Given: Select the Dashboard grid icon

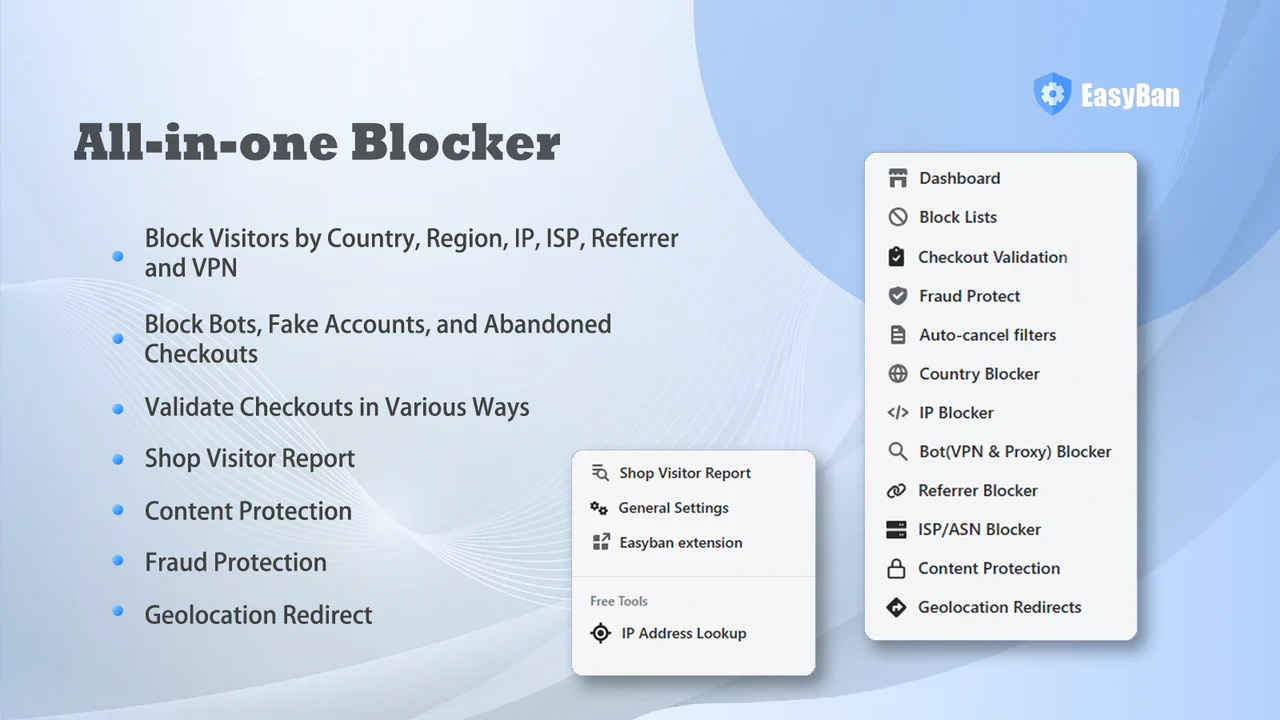Looking at the screenshot, I should [x=897, y=178].
